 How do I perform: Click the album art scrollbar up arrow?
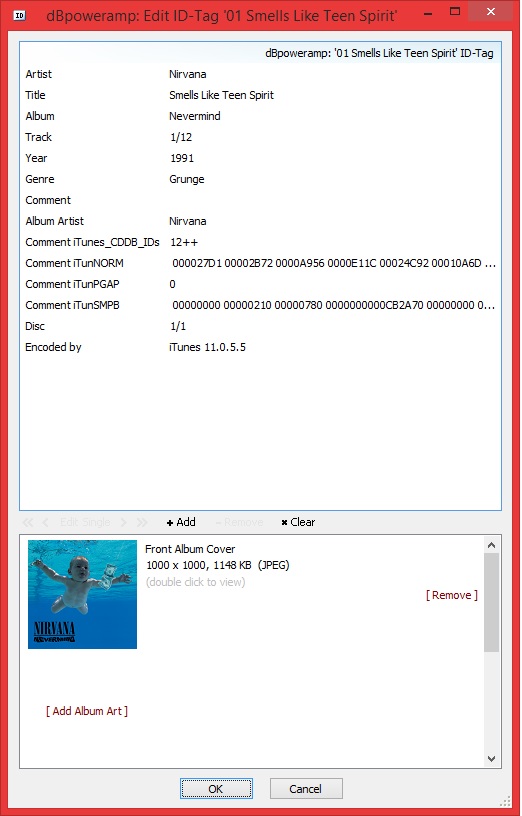(491, 545)
